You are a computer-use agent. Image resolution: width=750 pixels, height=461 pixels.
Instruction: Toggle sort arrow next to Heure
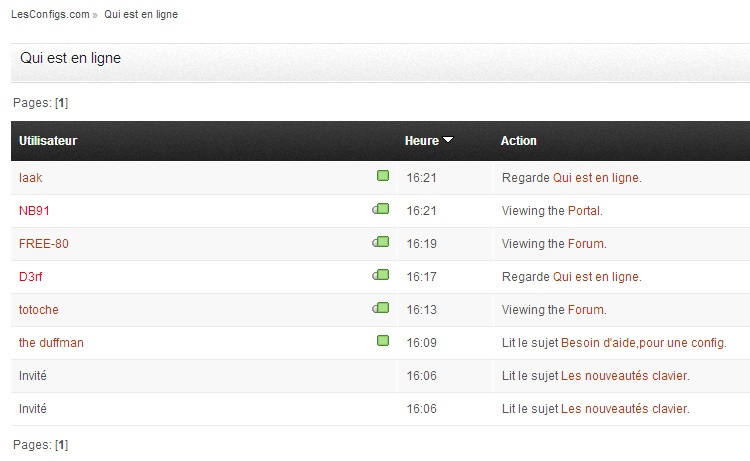(x=448, y=140)
